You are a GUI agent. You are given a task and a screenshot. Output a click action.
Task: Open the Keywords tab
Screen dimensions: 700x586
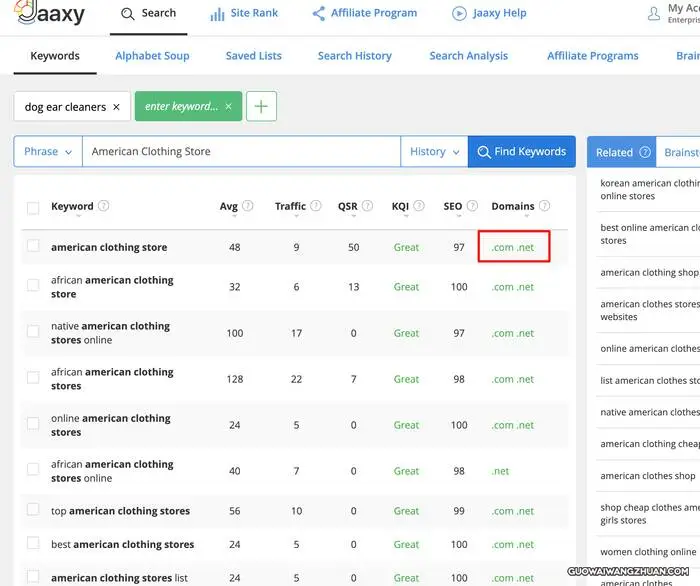[55, 56]
